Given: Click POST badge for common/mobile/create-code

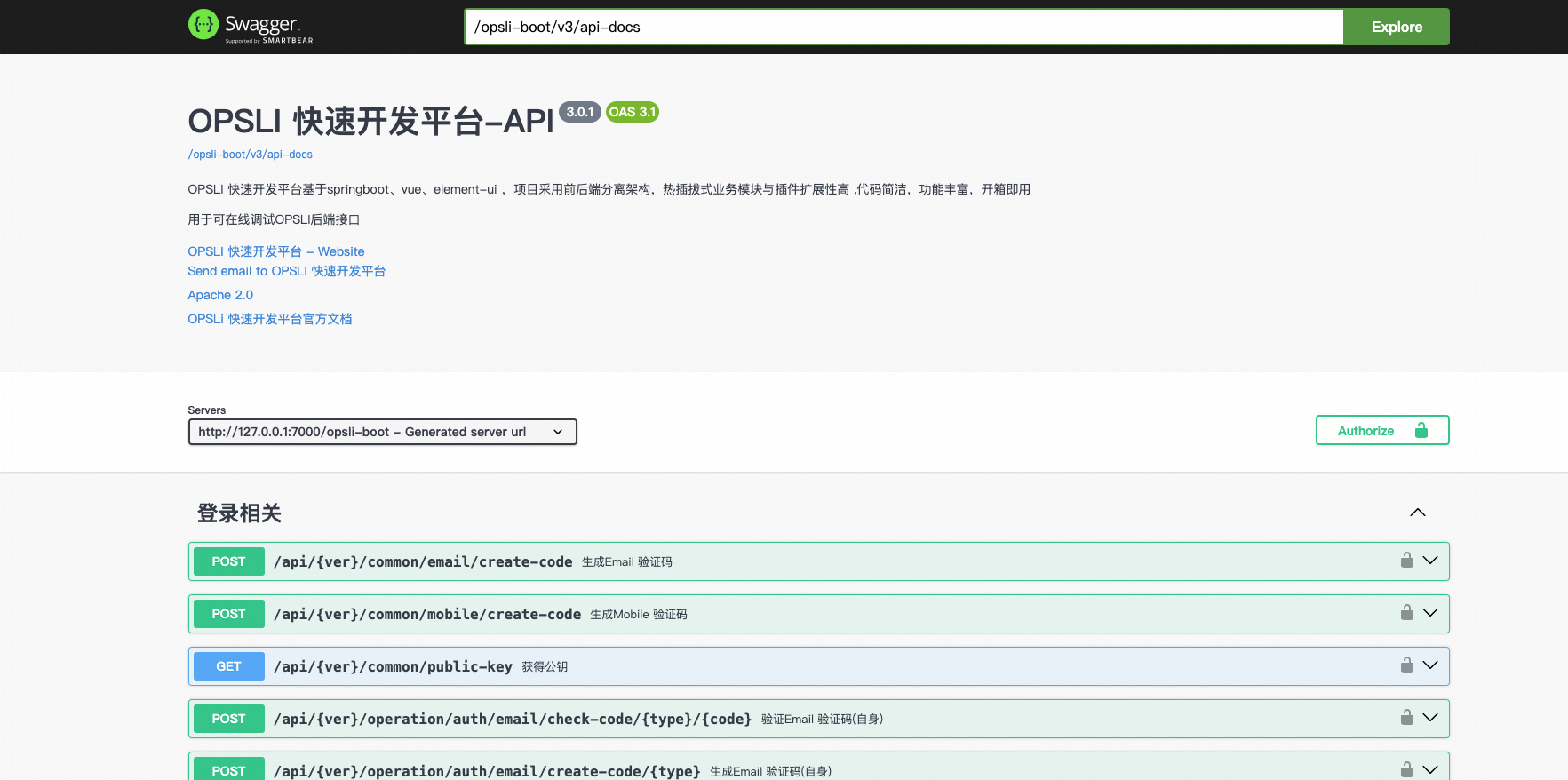Looking at the screenshot, I should (x=228, y=614).
